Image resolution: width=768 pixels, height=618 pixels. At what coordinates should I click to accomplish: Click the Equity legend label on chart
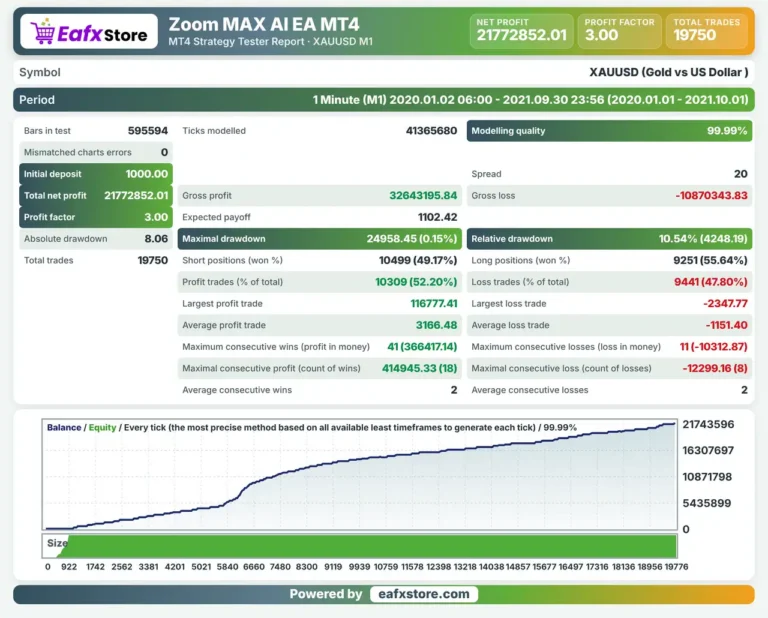pos(102,428)
